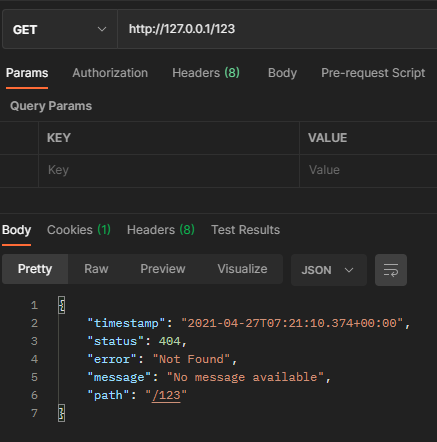Click line number 5 in response

point(34,377)
